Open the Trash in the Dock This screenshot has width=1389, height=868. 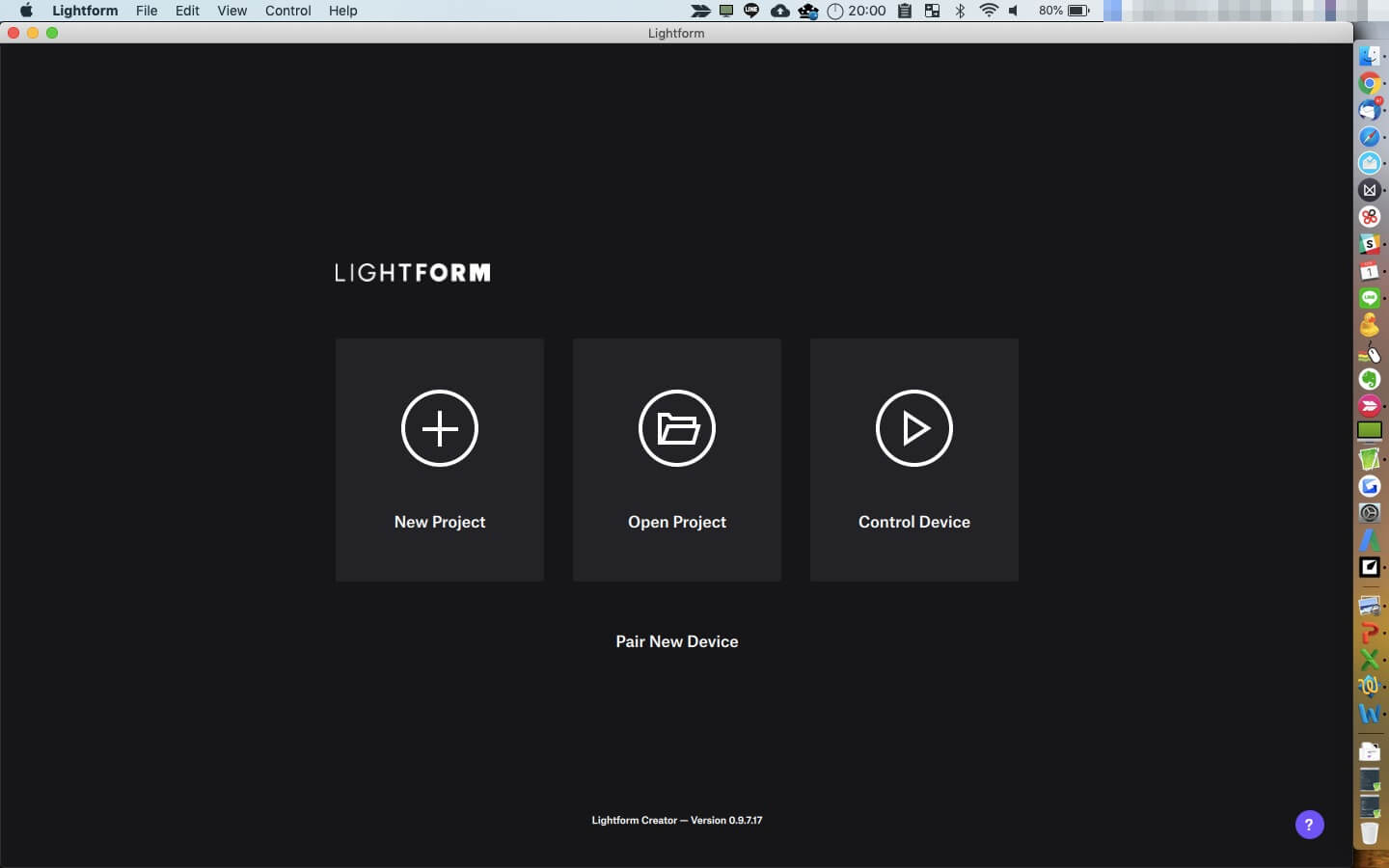point(1370,832)
